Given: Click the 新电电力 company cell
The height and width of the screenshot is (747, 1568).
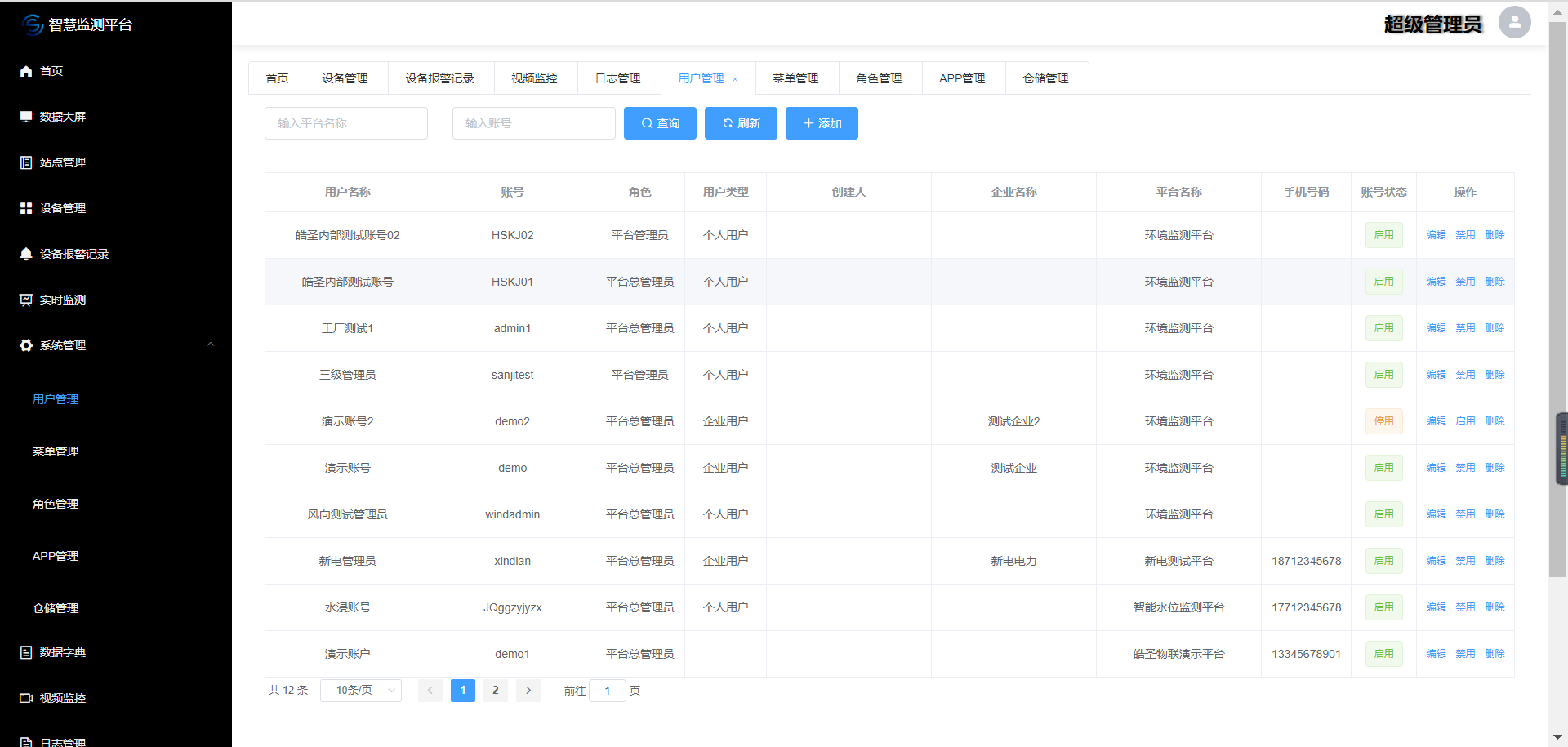Looking at the screenshot, I should pyautogui.click(x=1013, y=561).
